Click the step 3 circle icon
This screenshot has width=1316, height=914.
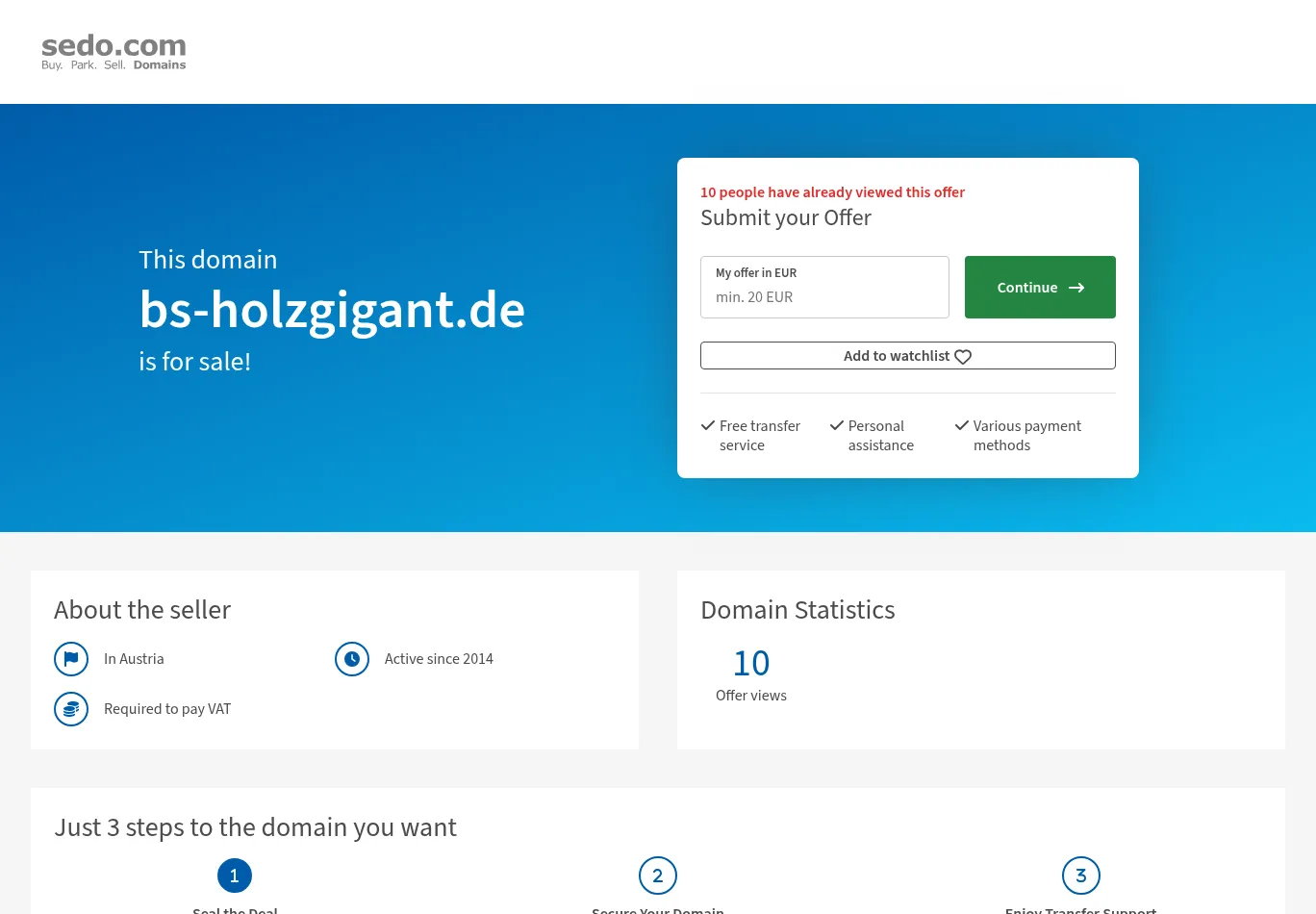1081,876
